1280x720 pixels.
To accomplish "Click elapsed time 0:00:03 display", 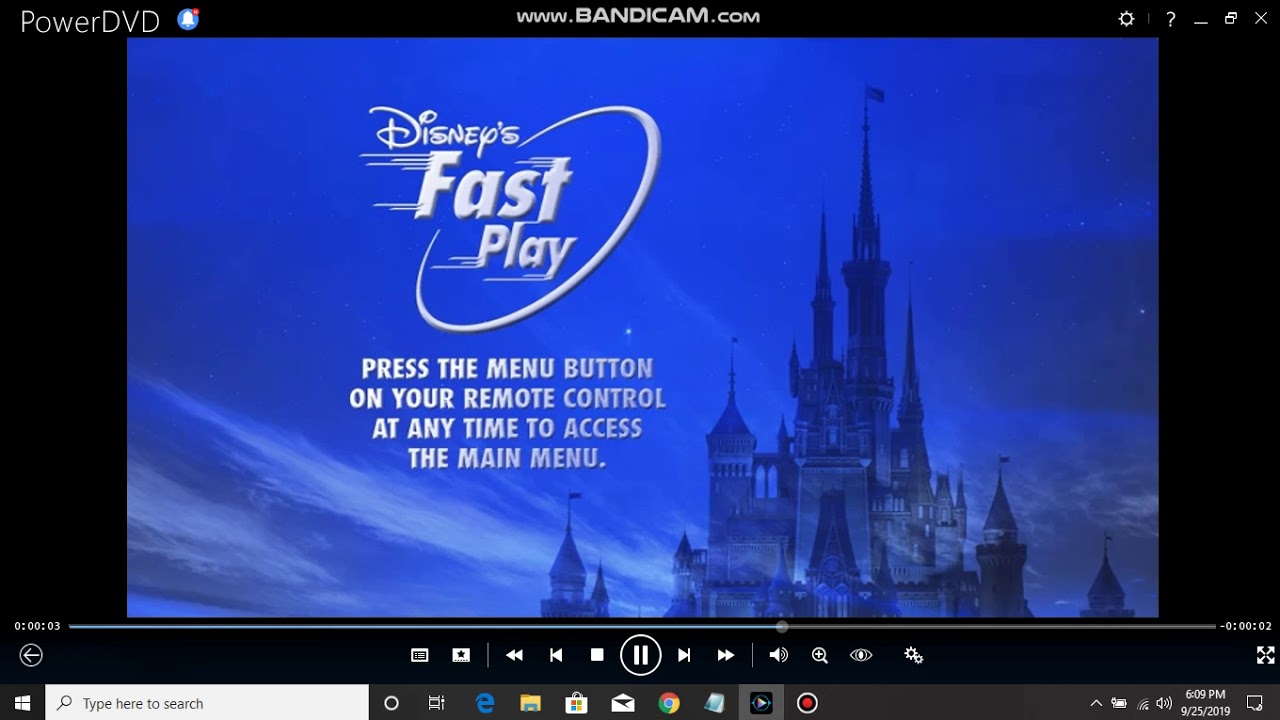I will [37, 627].
